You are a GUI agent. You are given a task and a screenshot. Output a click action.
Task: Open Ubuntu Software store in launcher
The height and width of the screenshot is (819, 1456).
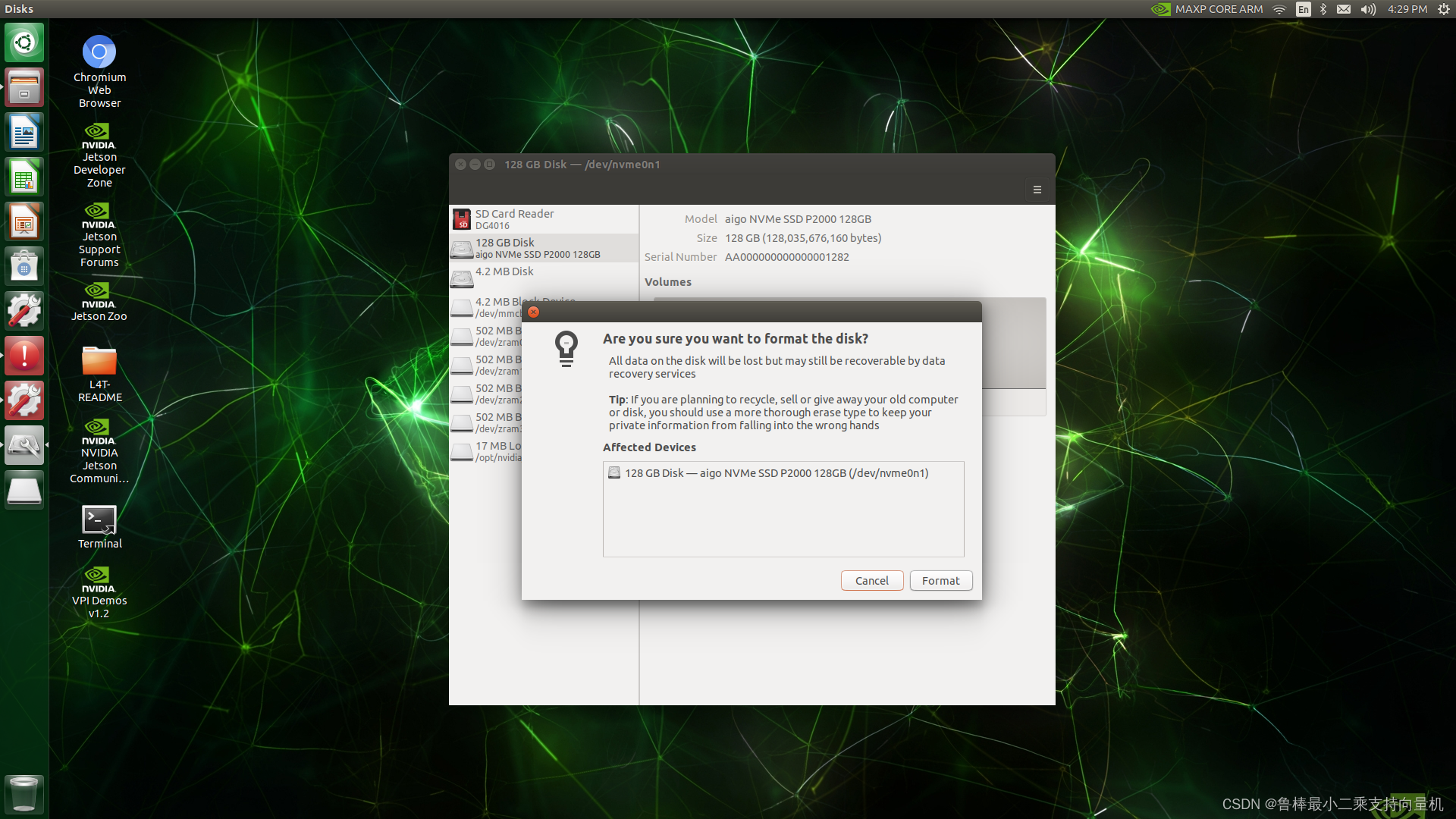coord(24,266)
